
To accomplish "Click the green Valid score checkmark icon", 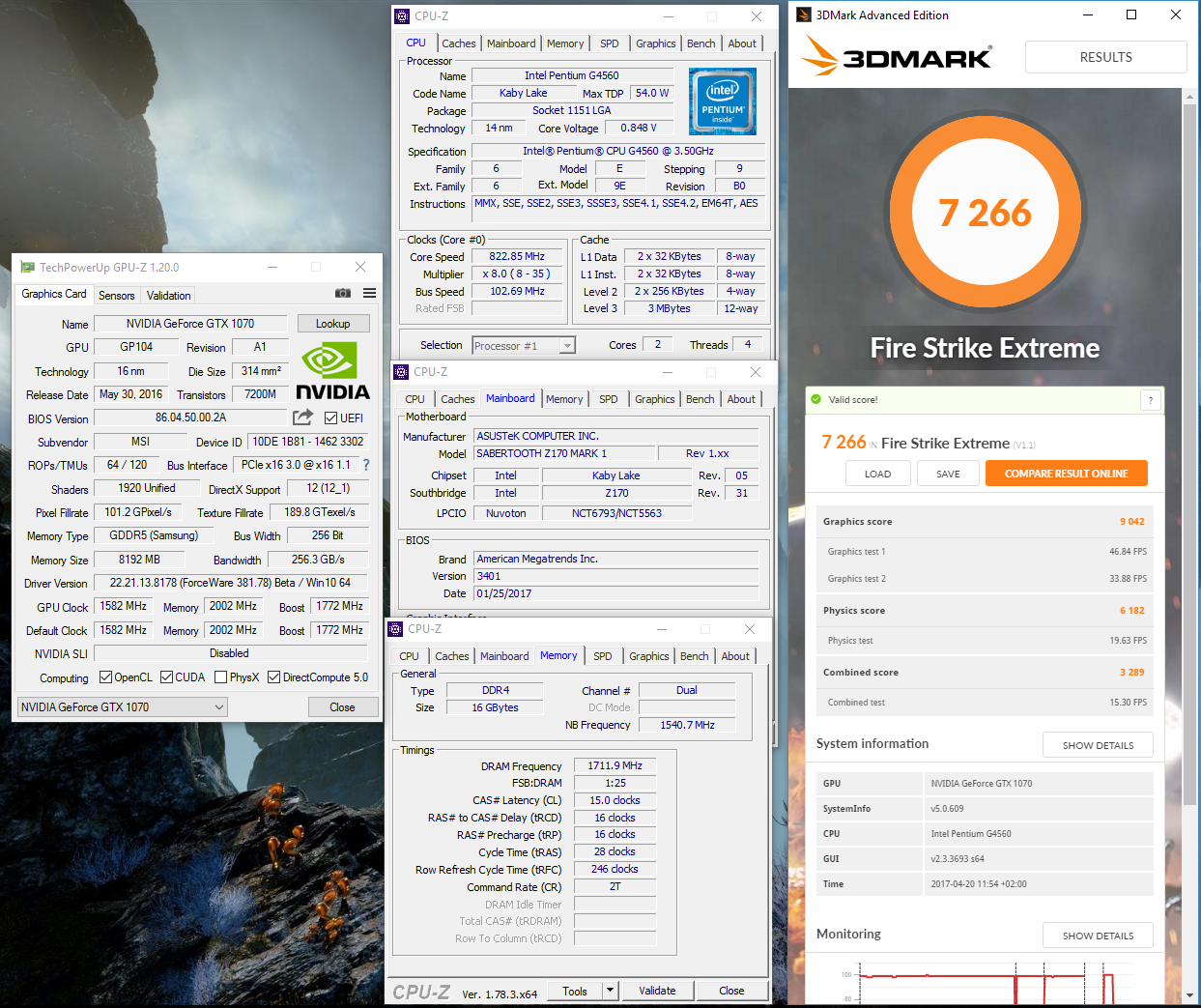I will pyautogui.click(x=815, y=399).
